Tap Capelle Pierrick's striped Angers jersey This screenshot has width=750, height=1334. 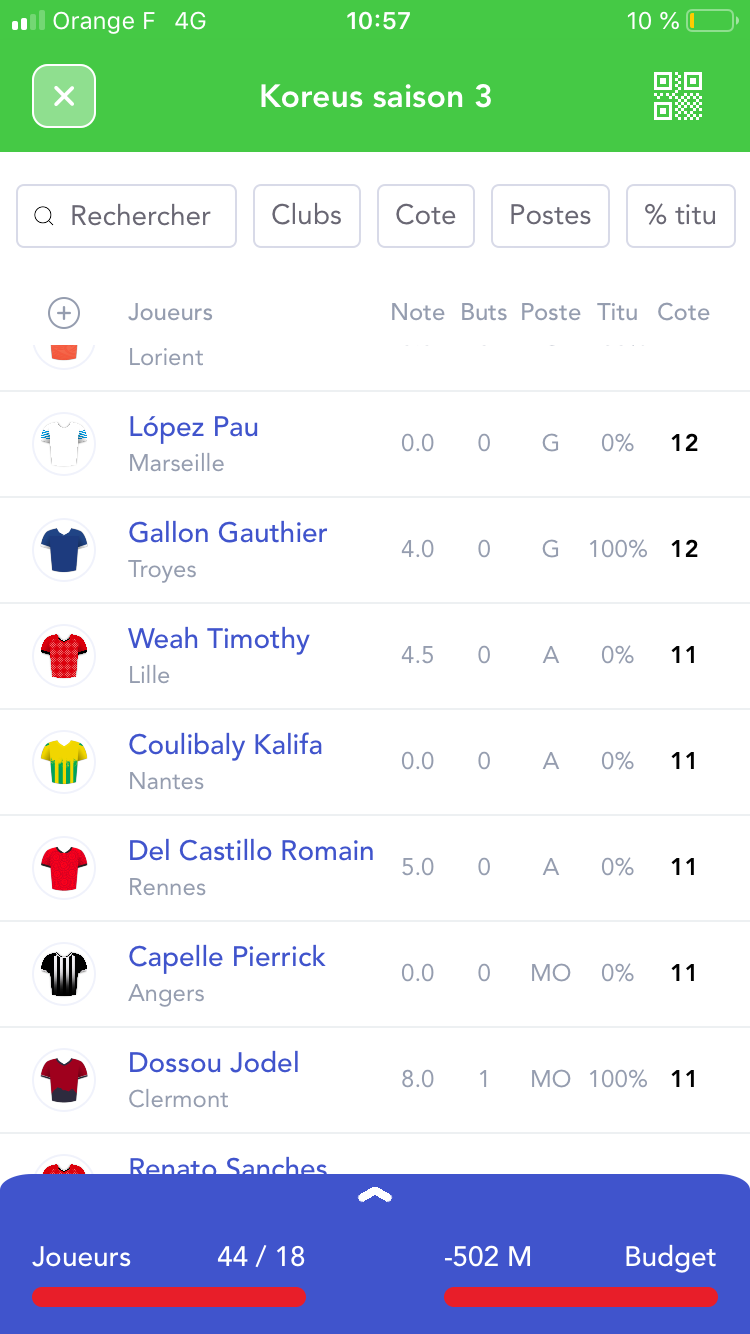(x=64, y=973)
